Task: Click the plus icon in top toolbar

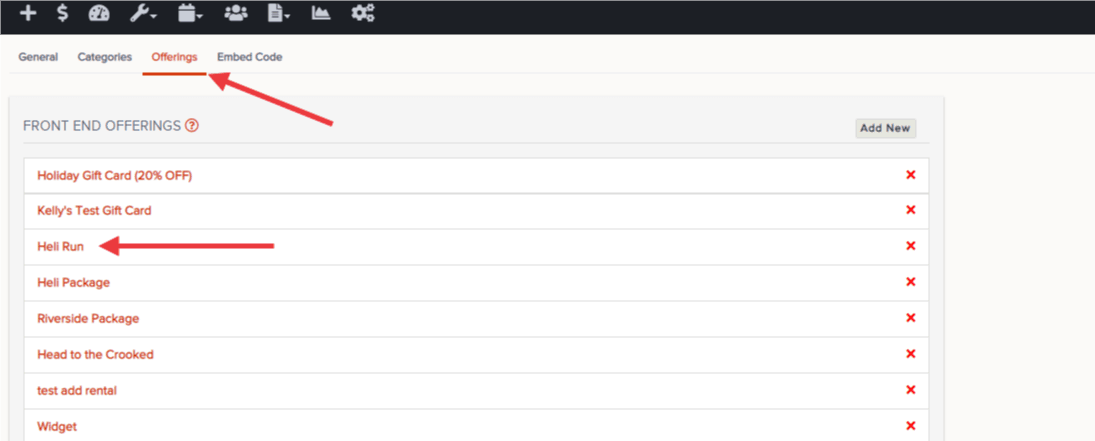Action: [27, 13]
